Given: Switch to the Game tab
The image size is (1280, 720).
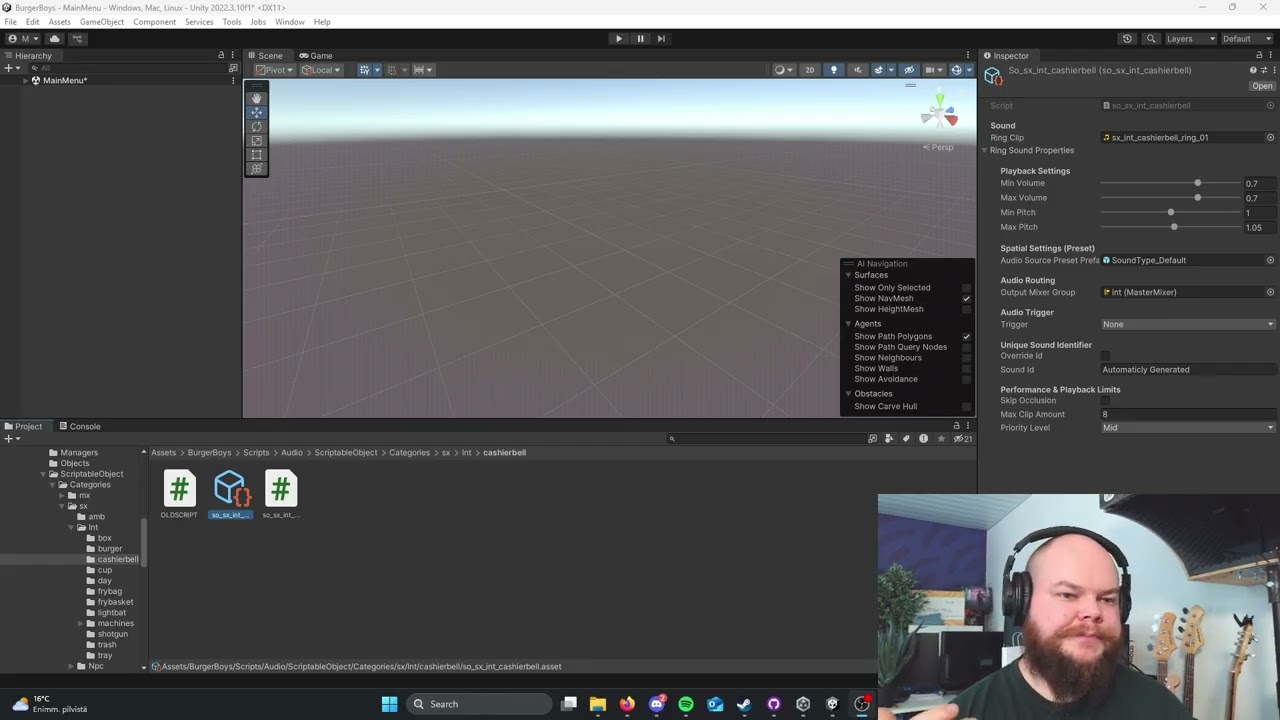Looking at the screenshot, I should click(x=316, y=56).
